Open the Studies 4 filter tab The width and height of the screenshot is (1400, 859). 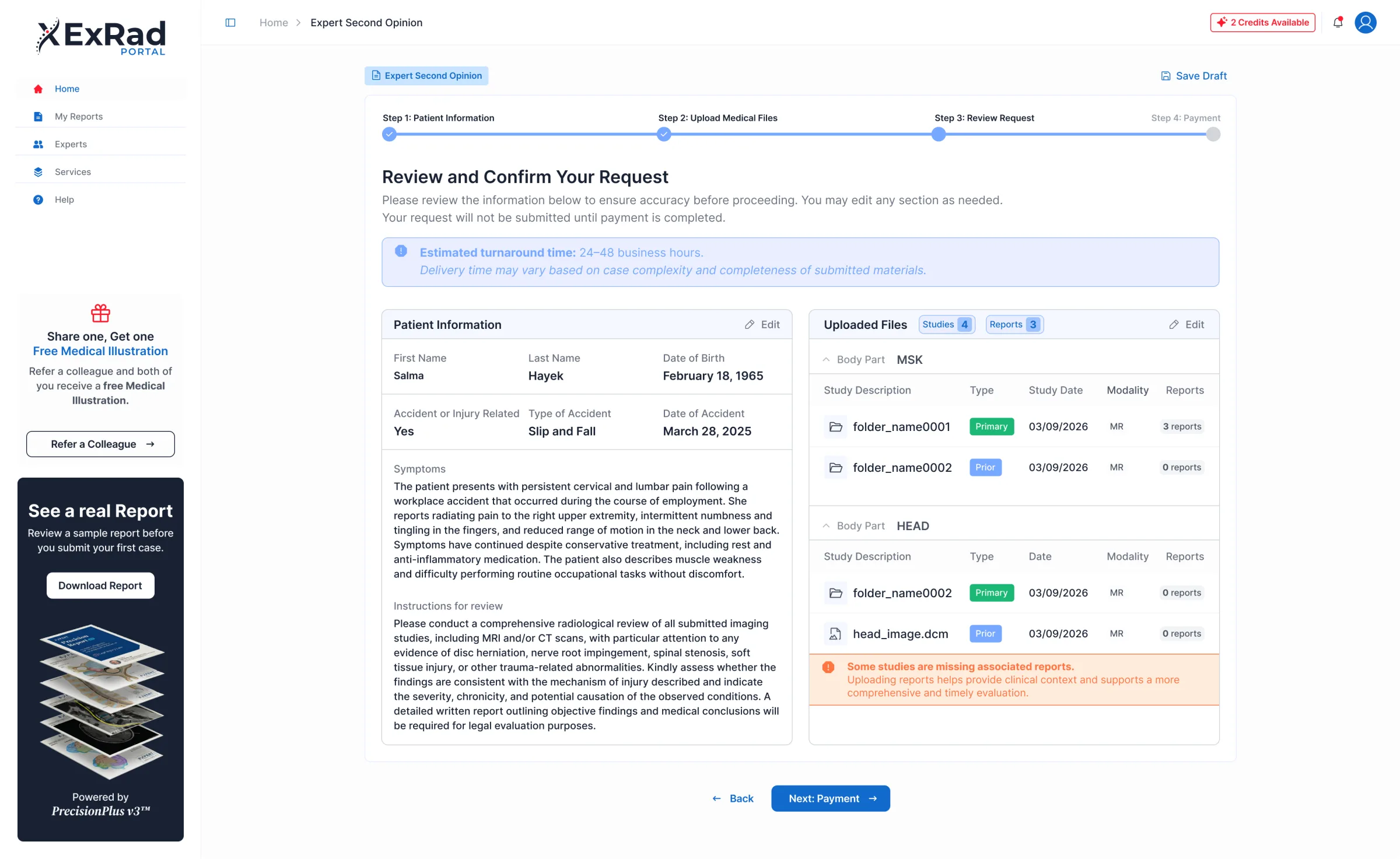[947, 325]
